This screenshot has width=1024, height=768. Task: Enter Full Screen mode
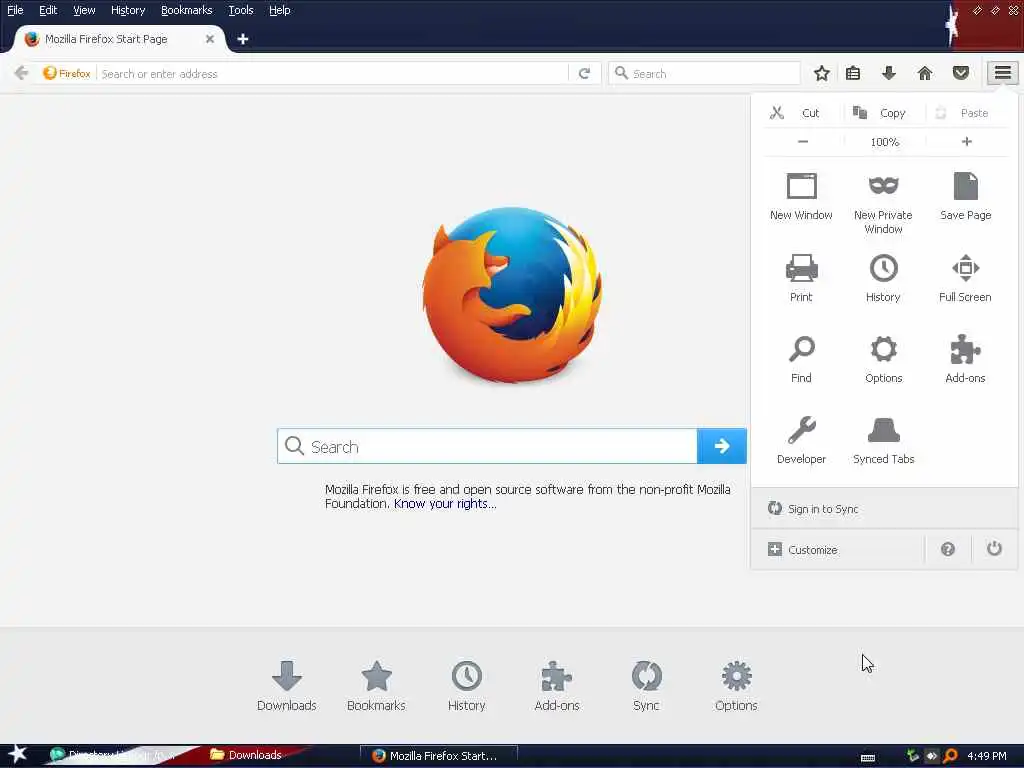point(965,278)
